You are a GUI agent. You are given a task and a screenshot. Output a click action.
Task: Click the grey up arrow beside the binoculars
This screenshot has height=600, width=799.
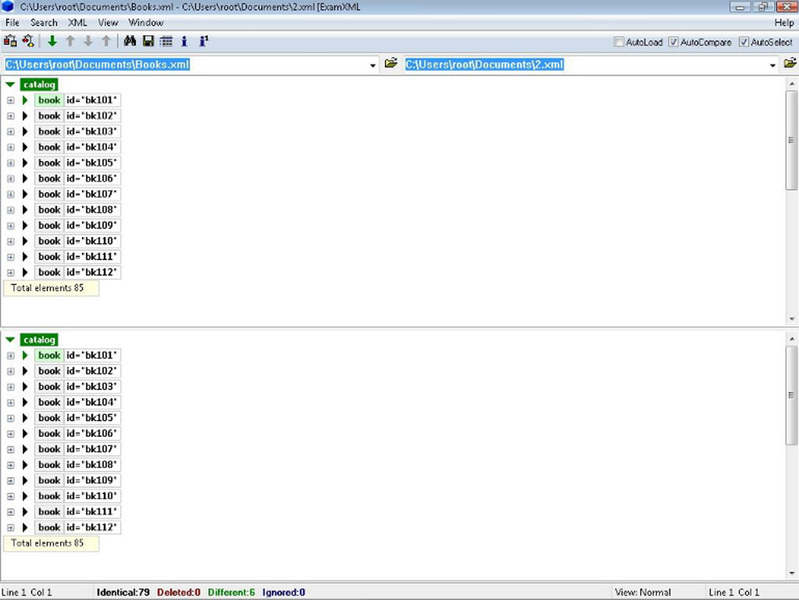106,41
